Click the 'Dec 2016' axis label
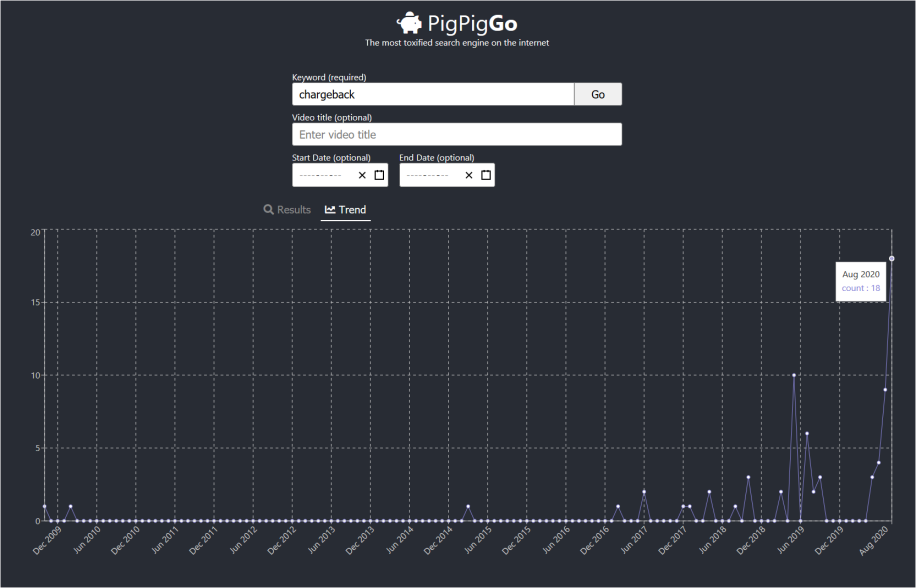Image resolution: width=916 pixels, height=588 pixels. coord(595,540)
